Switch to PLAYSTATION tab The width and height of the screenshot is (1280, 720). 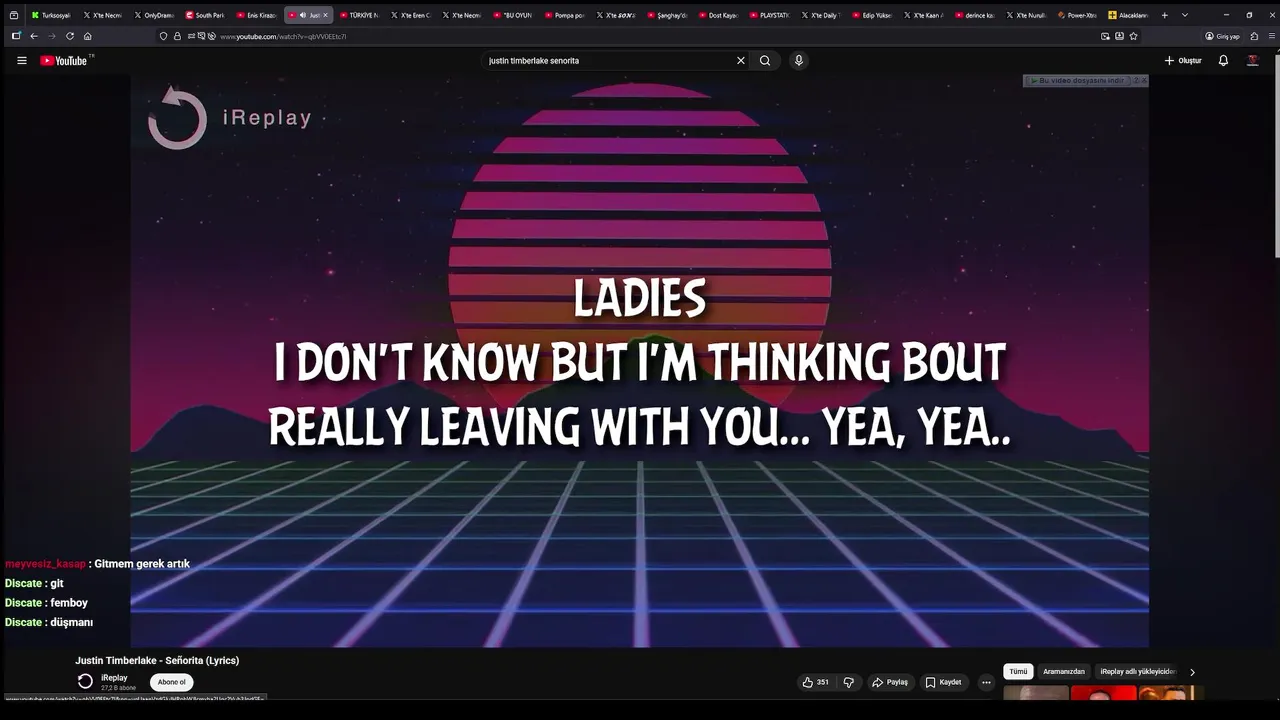click(x=769, y=15)
